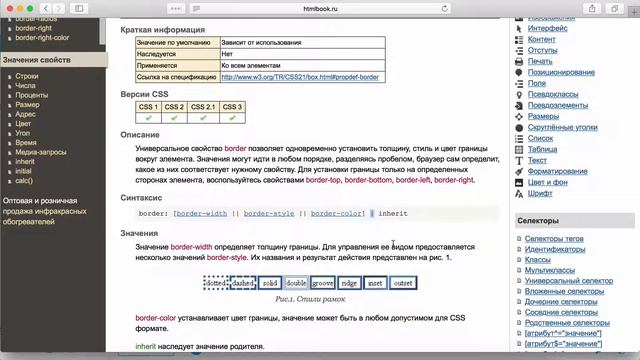Open the Селекторы тегов link
This screenshot has width=640, height=360.
554,238
